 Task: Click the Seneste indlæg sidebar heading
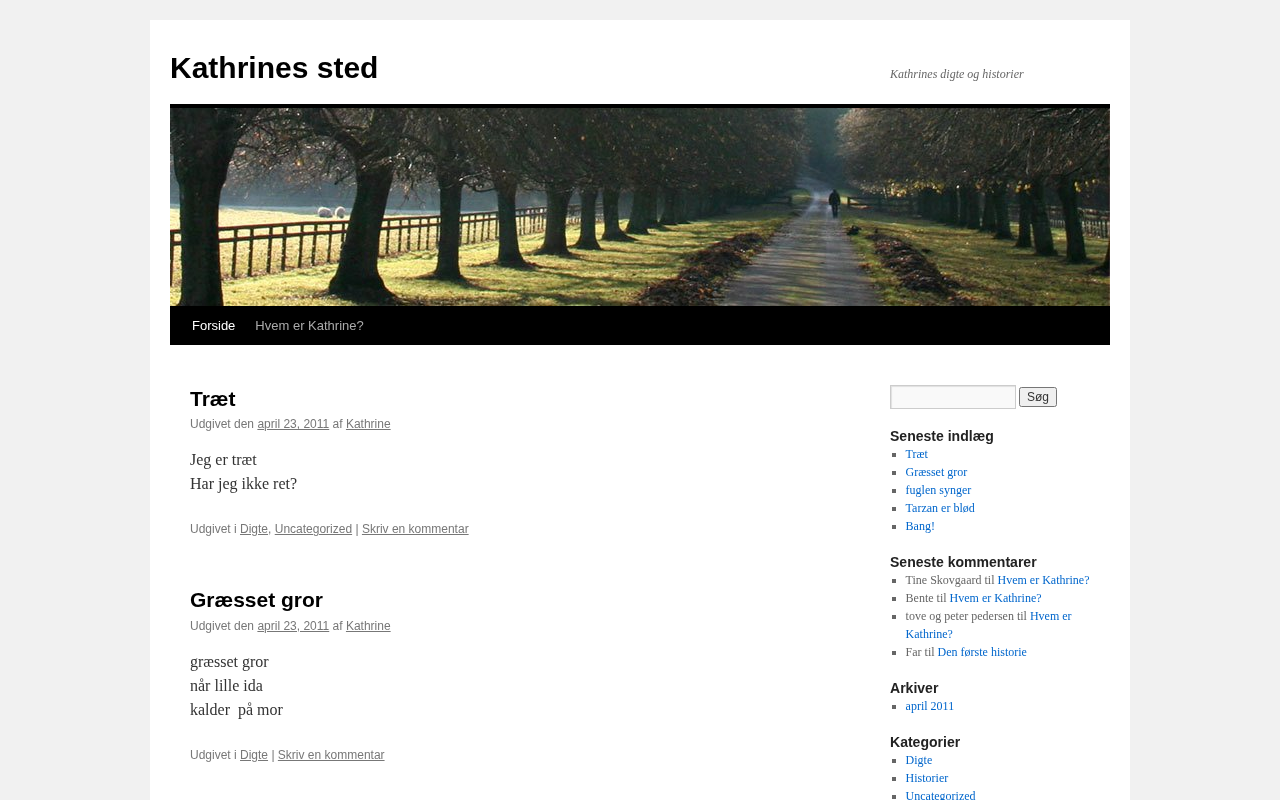[942, 436]
